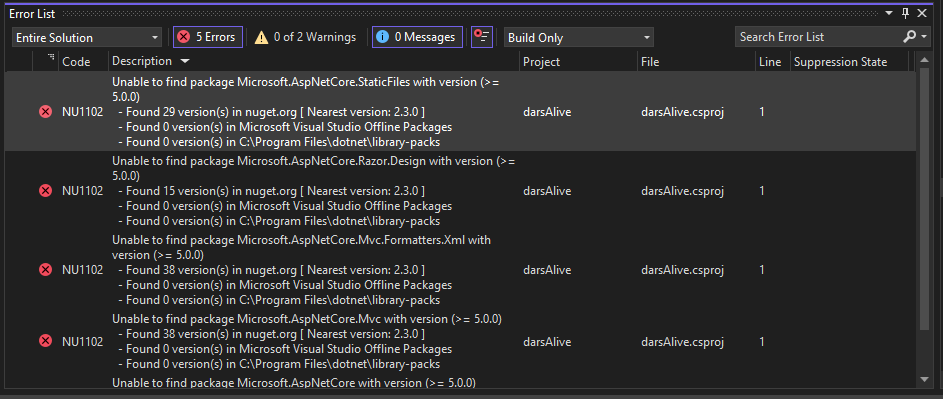This screenshot has height=399, width=943.
Task: Click scrollbar up arrow in error list
Action: [924, 61]
